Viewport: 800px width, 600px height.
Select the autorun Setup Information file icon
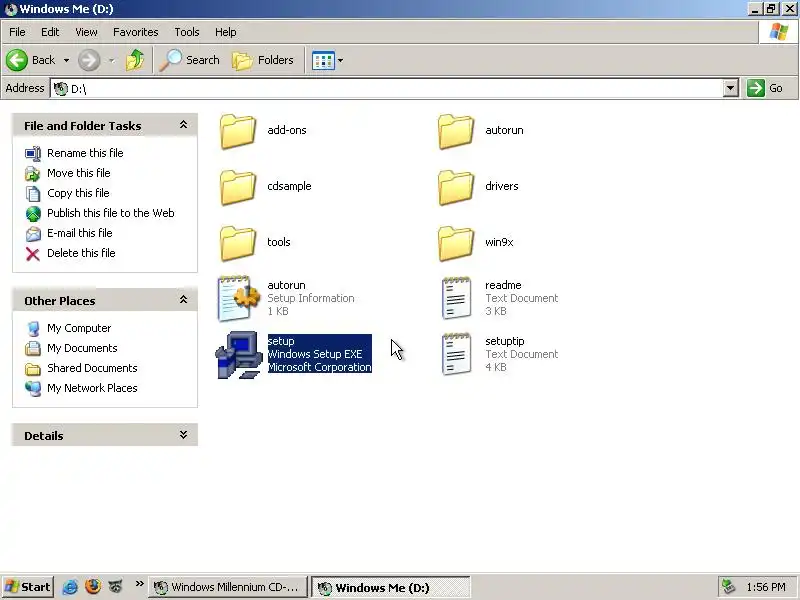click(x=238, y=298)
